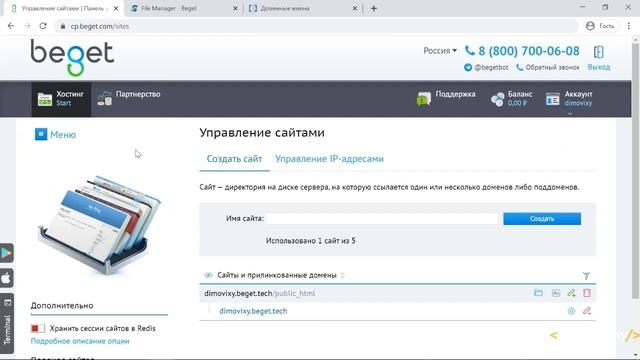Switch to Создать сайт tab
This screenshot has height=360, width=640.
click(x=234, y=159)
